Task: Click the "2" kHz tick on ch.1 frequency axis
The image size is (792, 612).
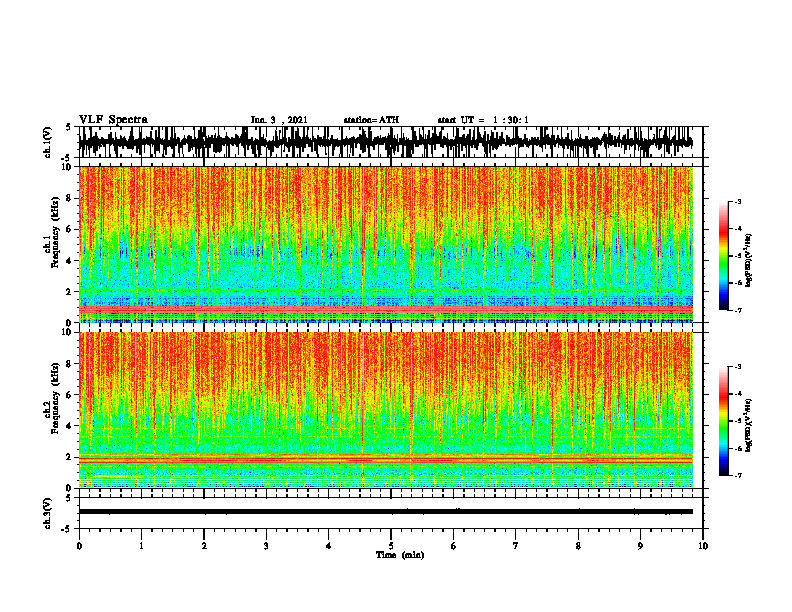Action: pos(70,292)
